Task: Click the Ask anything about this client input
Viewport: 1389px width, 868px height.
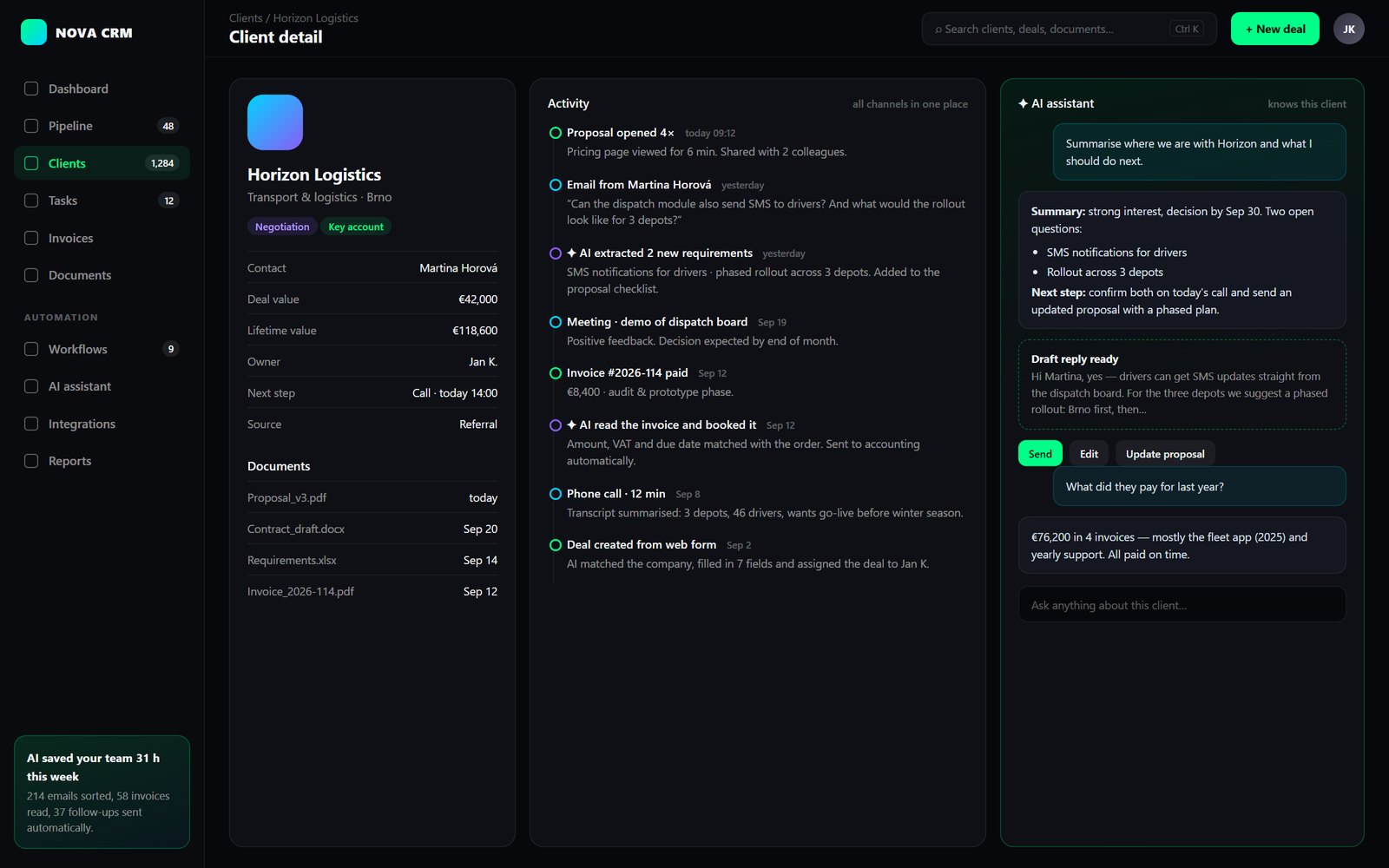Action: click(1182, 604)
